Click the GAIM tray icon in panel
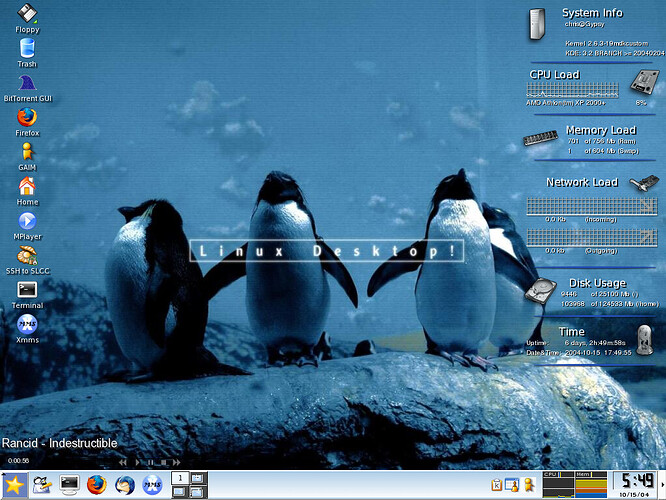666x500 pixels. coord(529,485)
